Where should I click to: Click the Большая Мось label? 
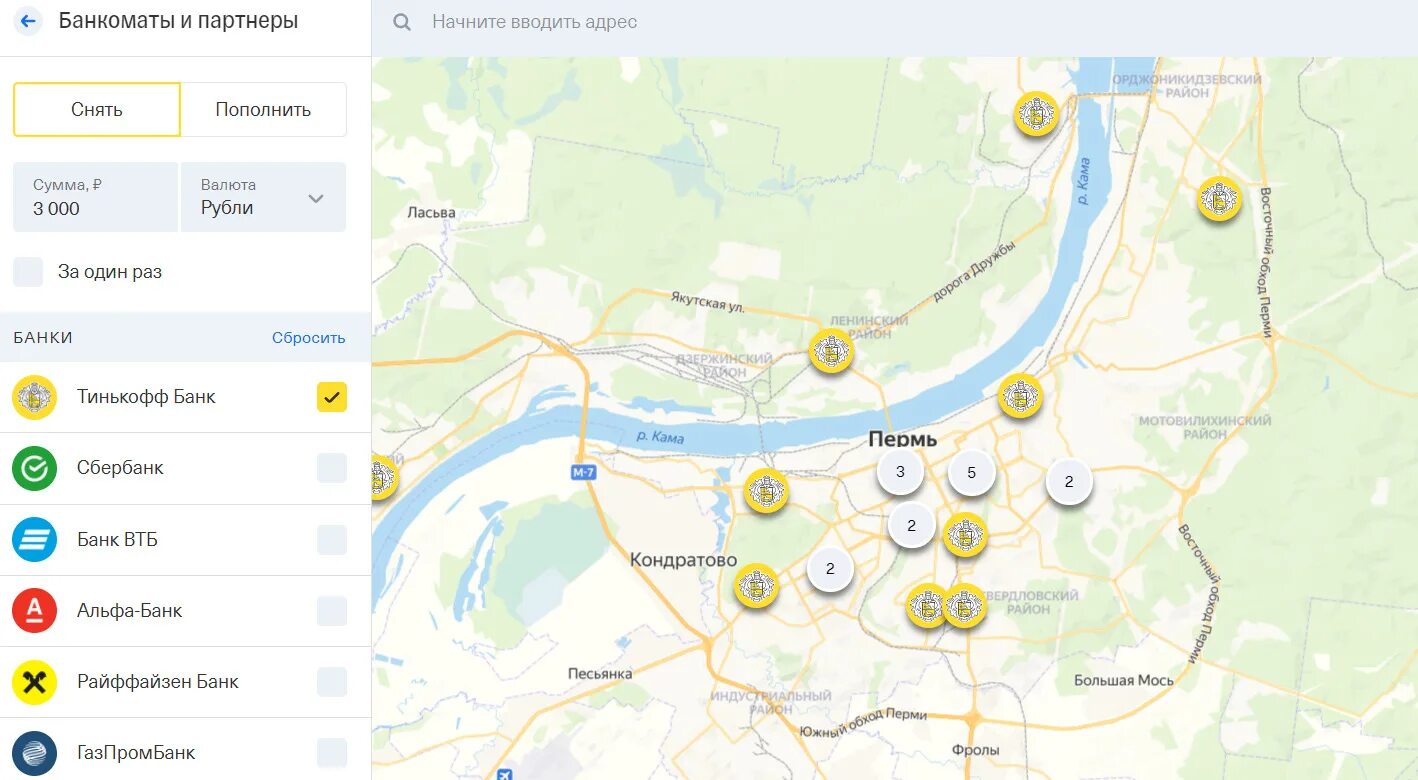pos(1124,680)
